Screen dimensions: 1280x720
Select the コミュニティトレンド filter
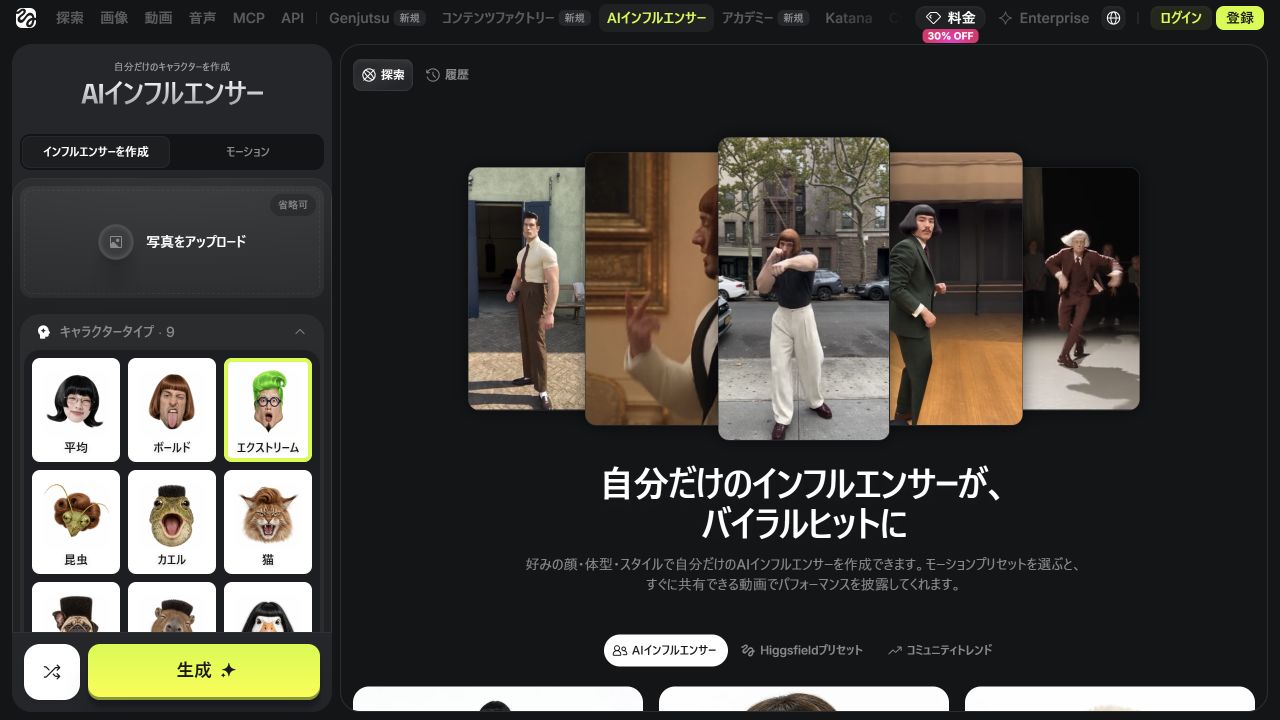click(x=940, y=650)
